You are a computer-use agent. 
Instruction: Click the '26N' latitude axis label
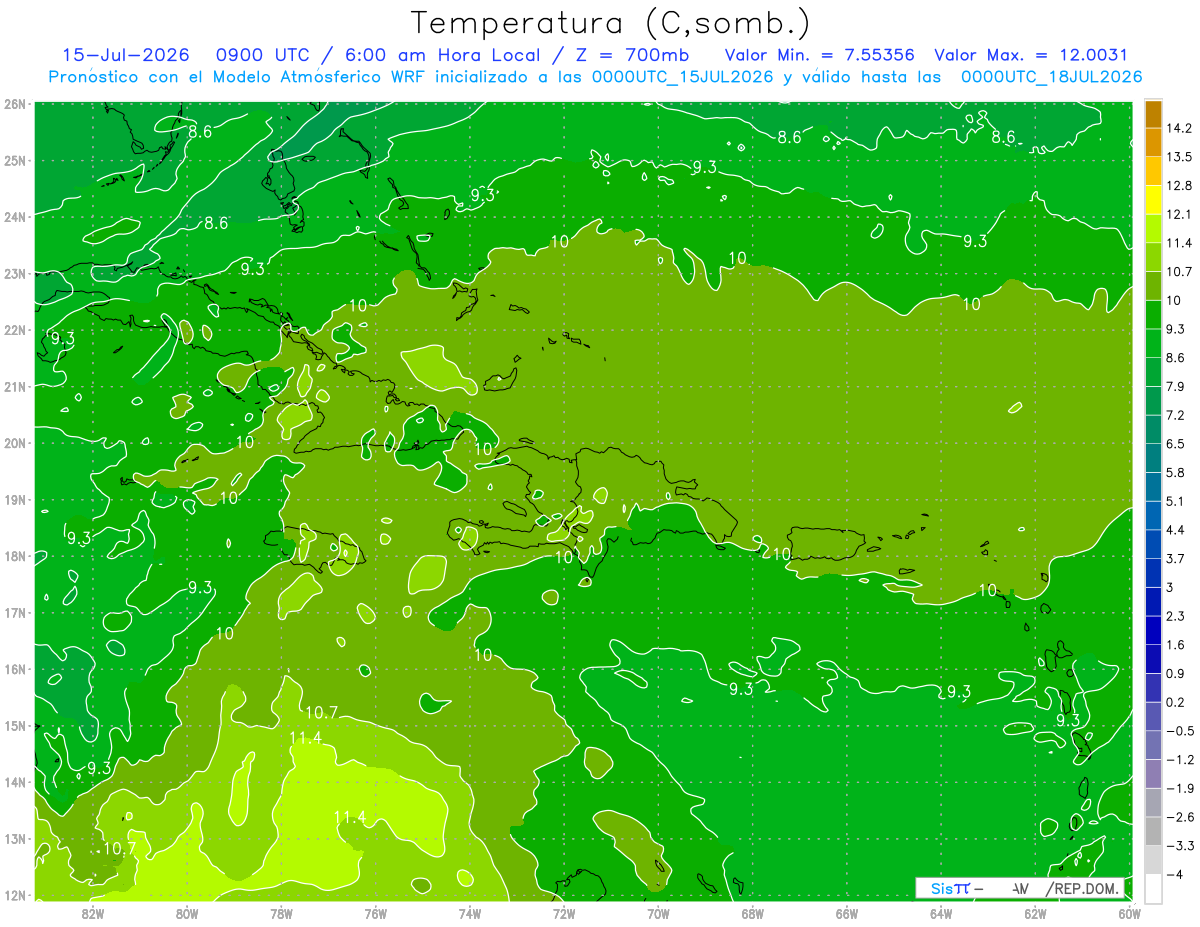pyautogui.click(x=16, y=104)
